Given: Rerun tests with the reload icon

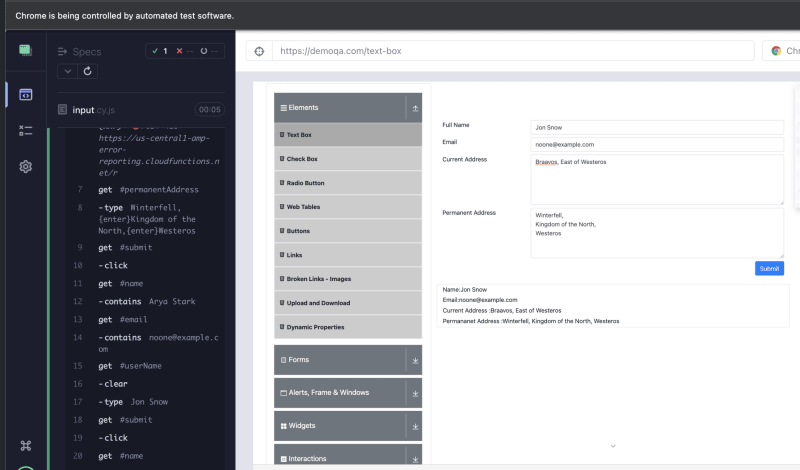Looking at the screenshot, I should click(x=87, y=71).
